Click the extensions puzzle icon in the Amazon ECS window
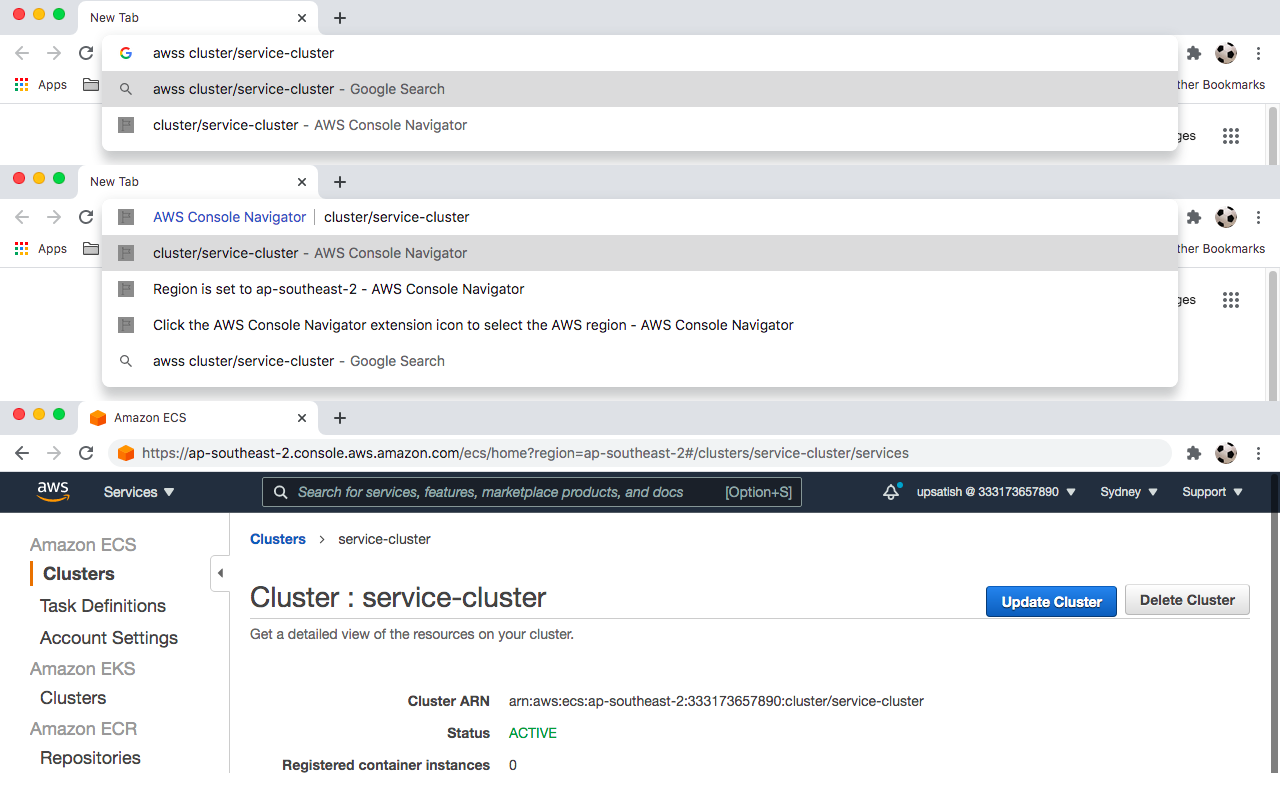The height and width of the screenshot is (800, 1280). (1193, 453)
